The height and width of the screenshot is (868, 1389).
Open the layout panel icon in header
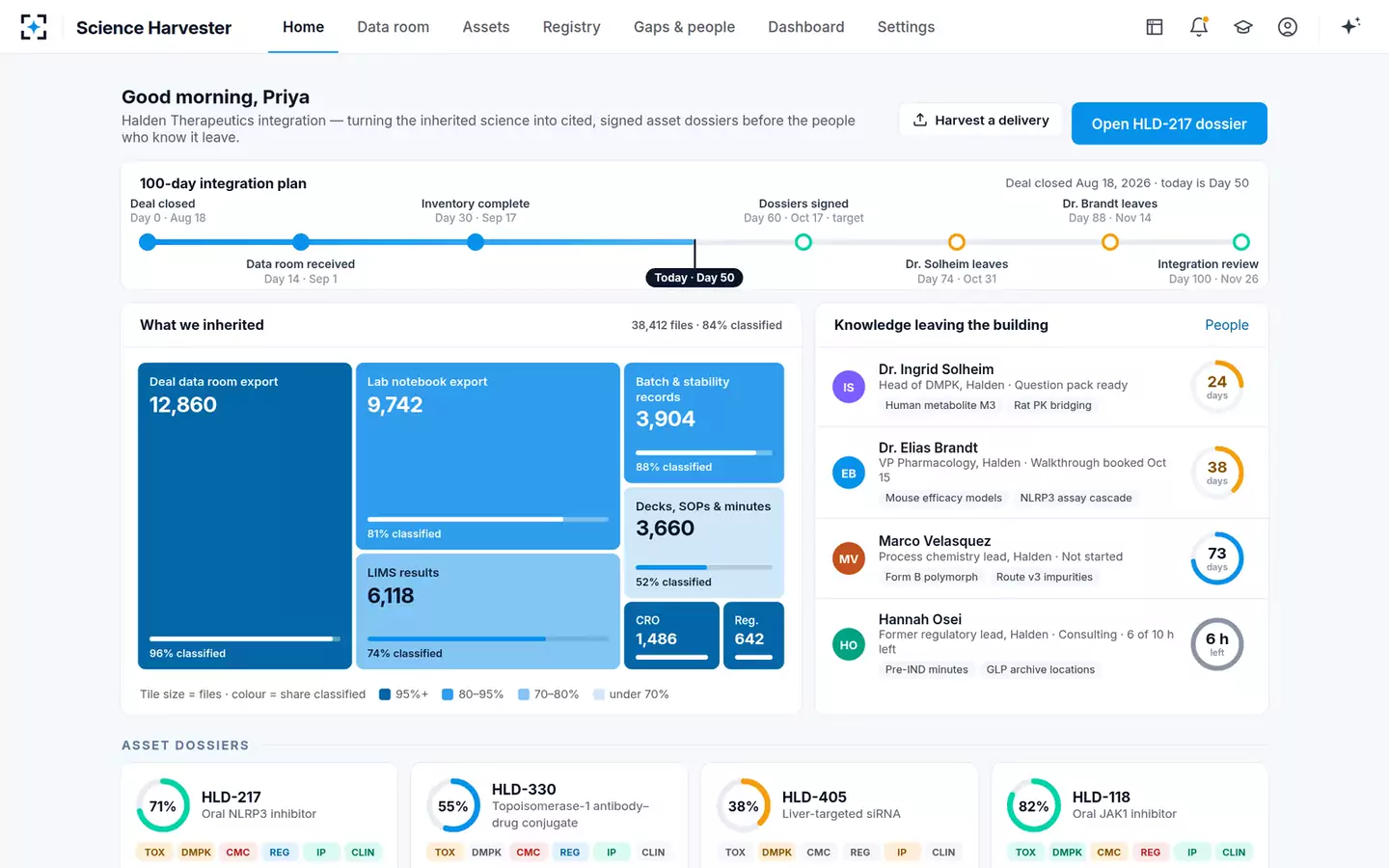click(x=1155, y=27)
